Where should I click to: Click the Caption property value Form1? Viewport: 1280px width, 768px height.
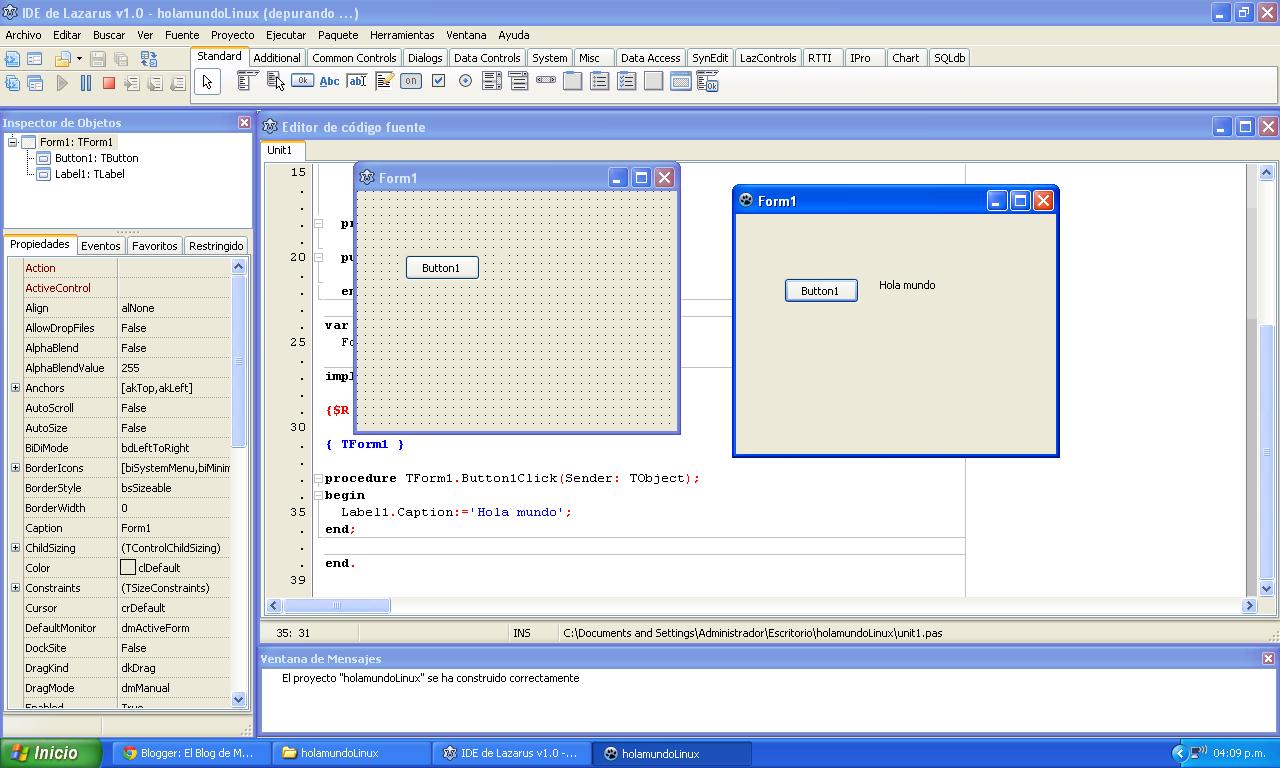click(x=175, y=528)
